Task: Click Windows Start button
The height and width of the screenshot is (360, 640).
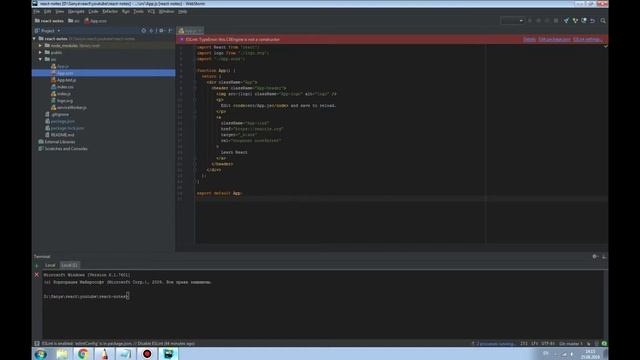Action: click(41, 354)
